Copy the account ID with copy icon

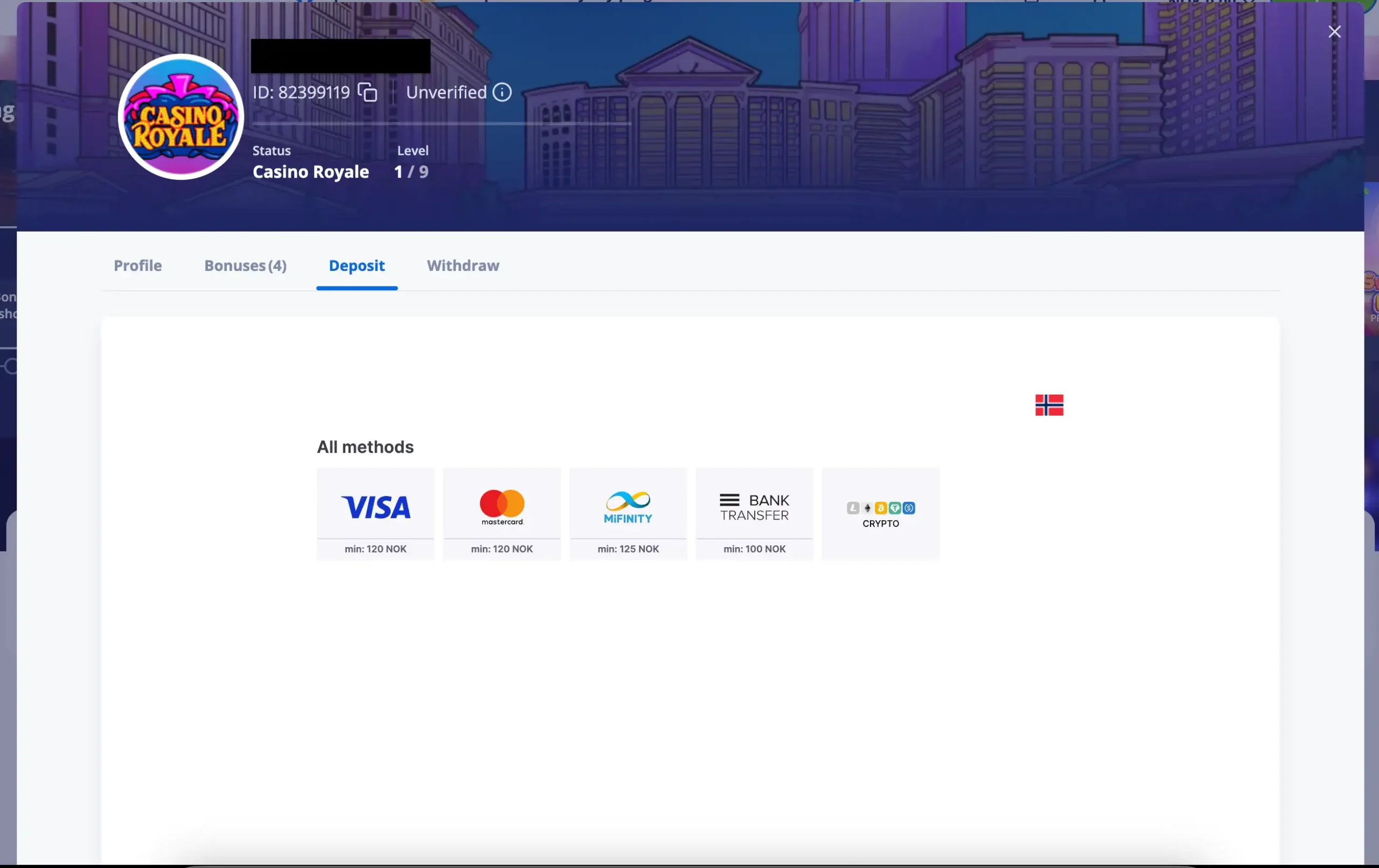click(367, 92)
